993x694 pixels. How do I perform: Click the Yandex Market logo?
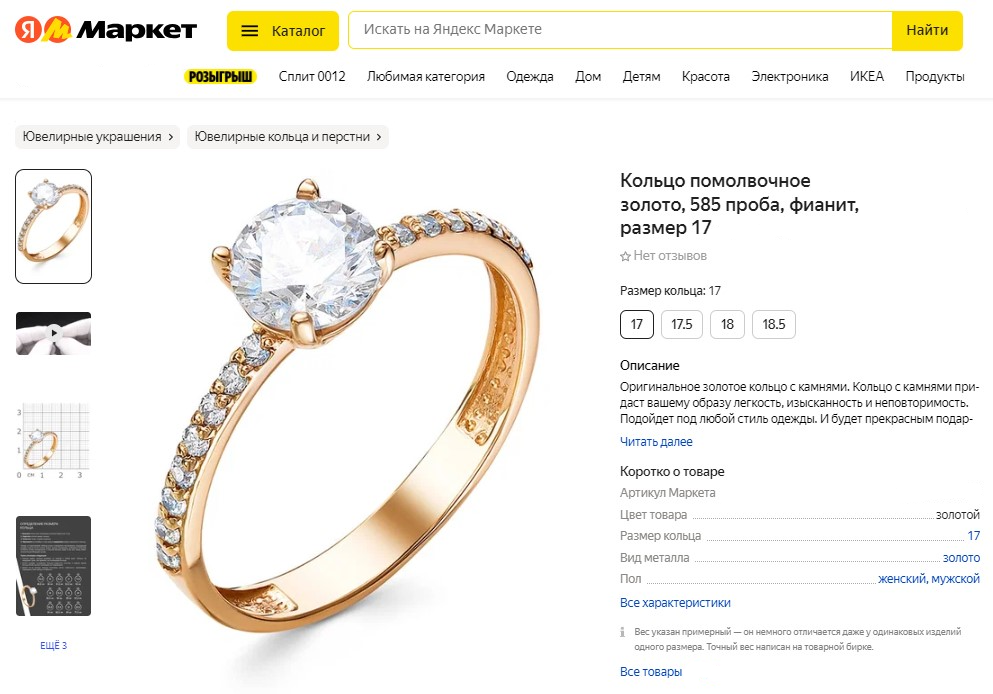click(106, 30)
